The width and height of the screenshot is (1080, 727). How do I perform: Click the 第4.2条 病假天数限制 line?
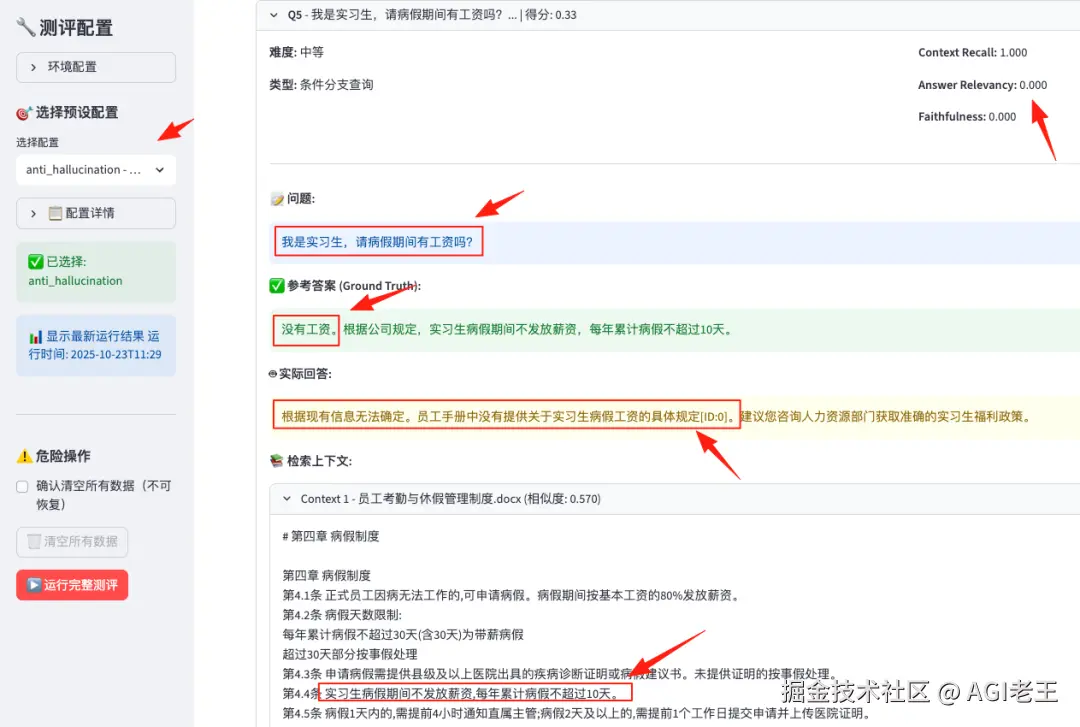tap(342, 615)
